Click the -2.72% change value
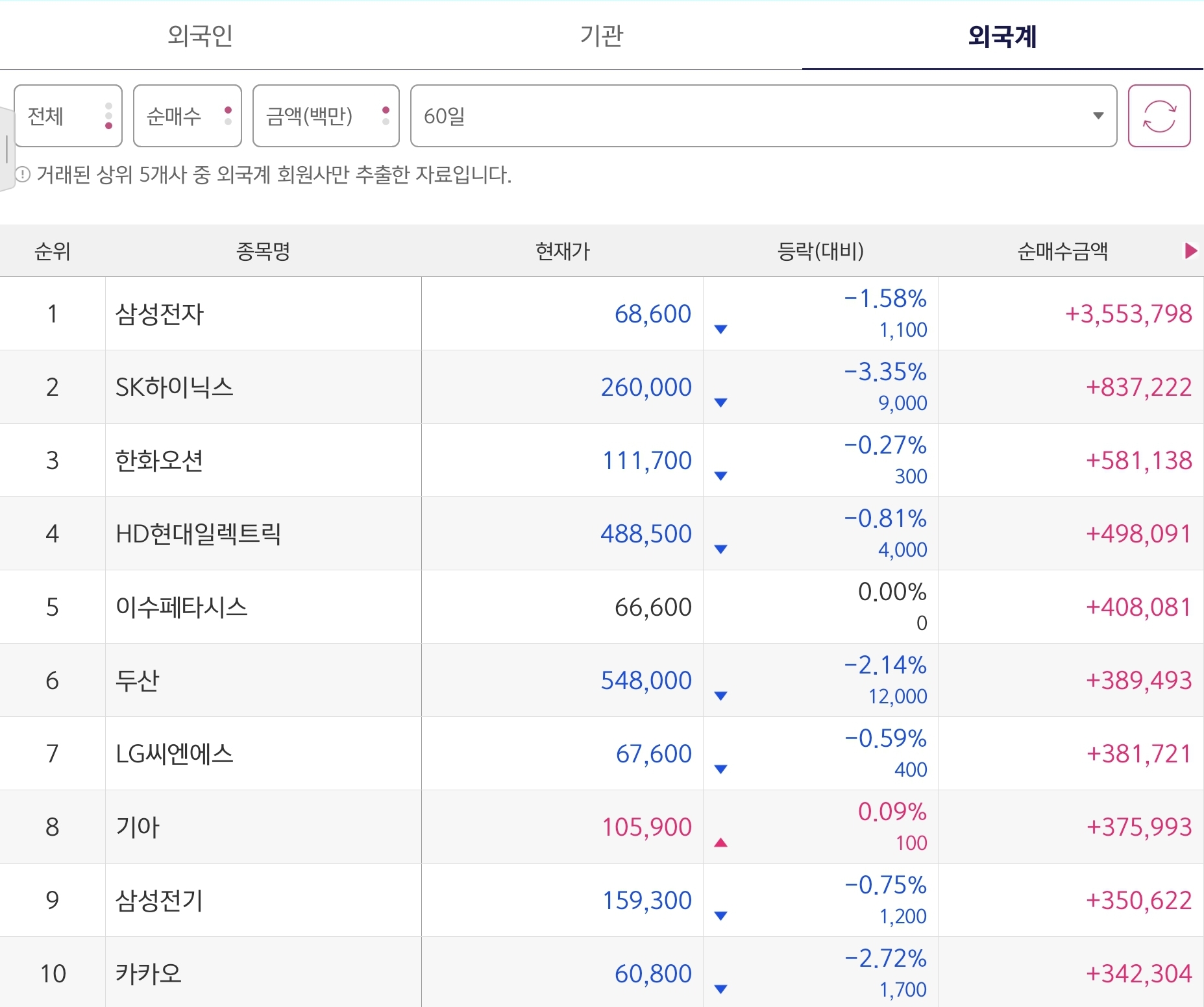Screen dimensions: 1204x1007 (885, 958)
